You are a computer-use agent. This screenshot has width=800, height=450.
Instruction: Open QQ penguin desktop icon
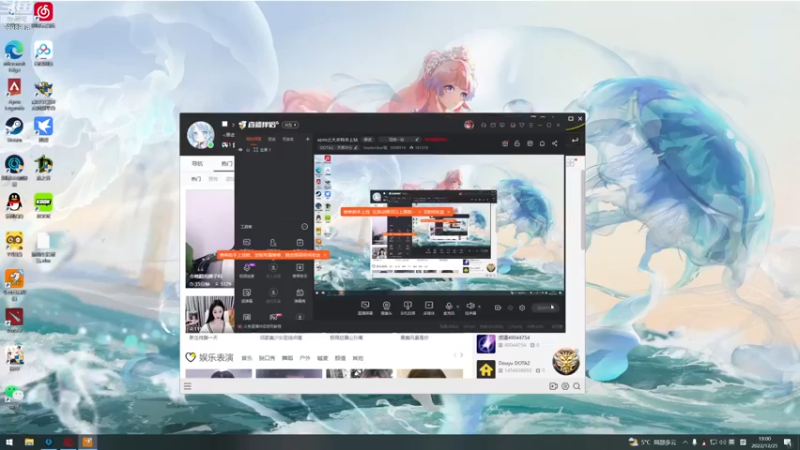pyautogui.click(x=14, y=206)
